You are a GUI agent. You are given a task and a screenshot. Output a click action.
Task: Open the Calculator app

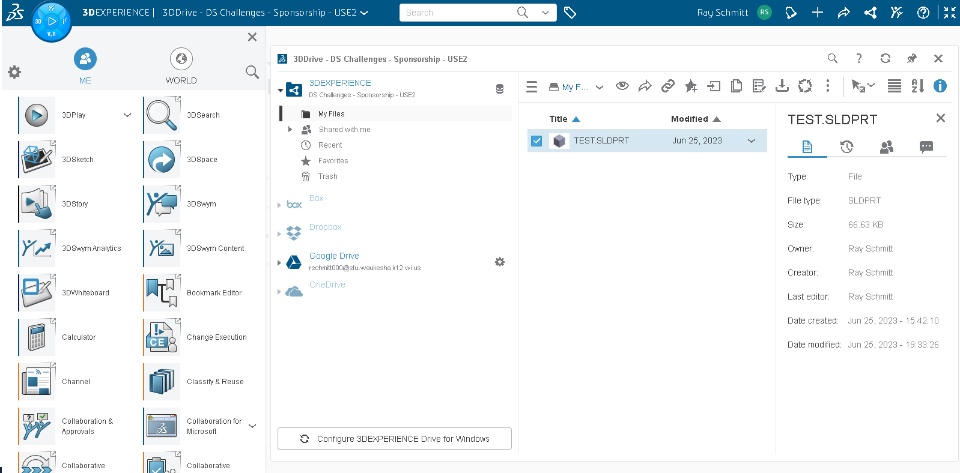point(36,337)
